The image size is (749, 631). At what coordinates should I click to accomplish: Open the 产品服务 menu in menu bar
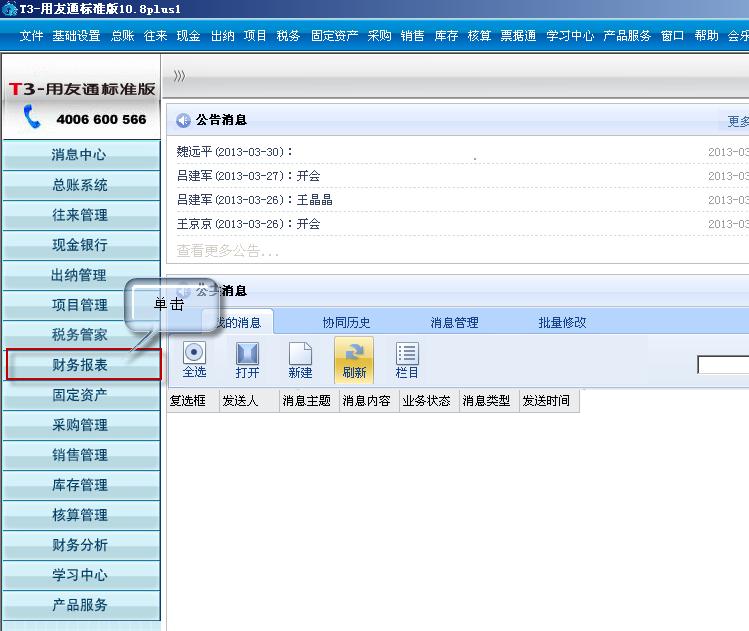[627, 36]
